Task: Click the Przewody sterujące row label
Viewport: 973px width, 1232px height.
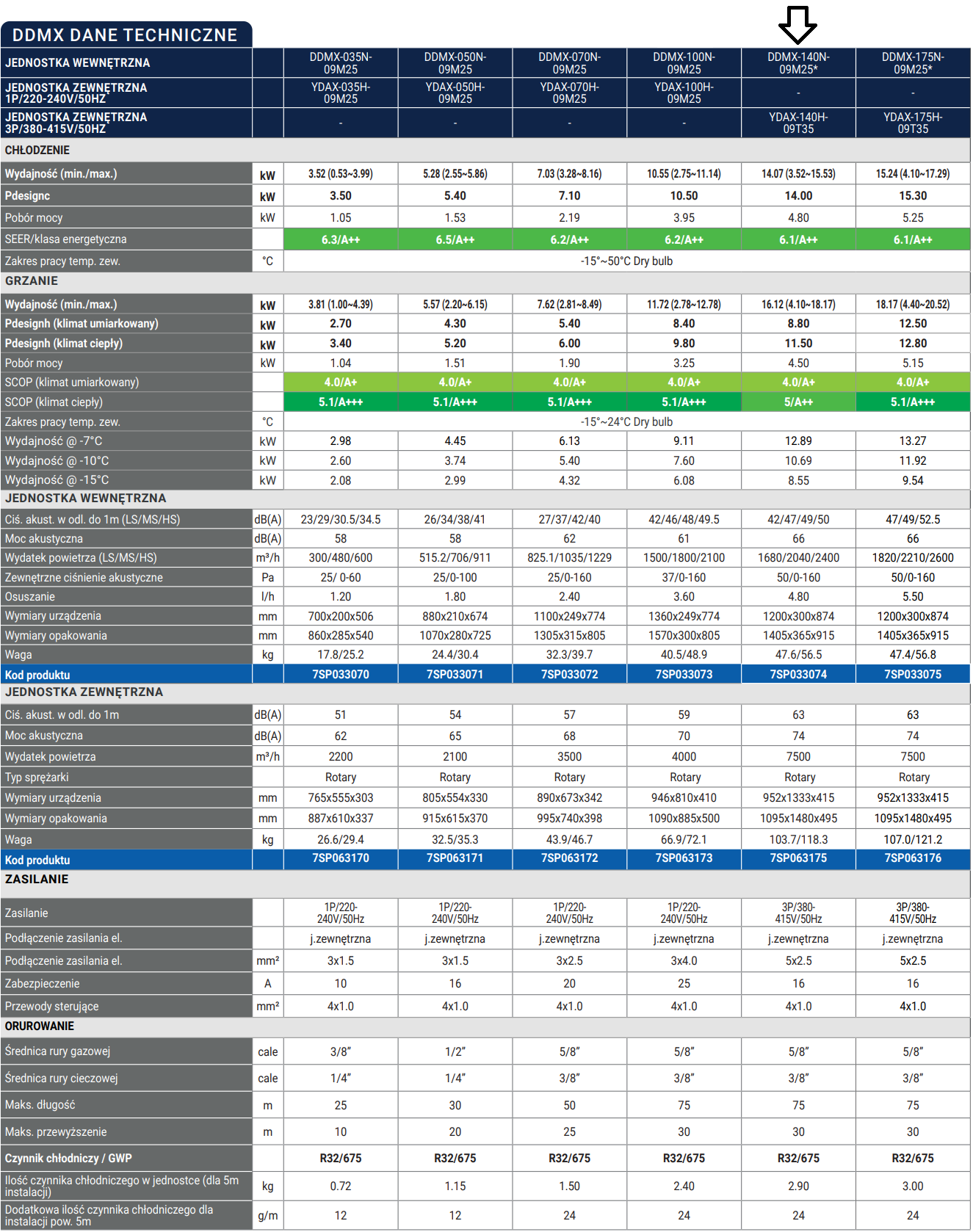Action: (51, 1007)
